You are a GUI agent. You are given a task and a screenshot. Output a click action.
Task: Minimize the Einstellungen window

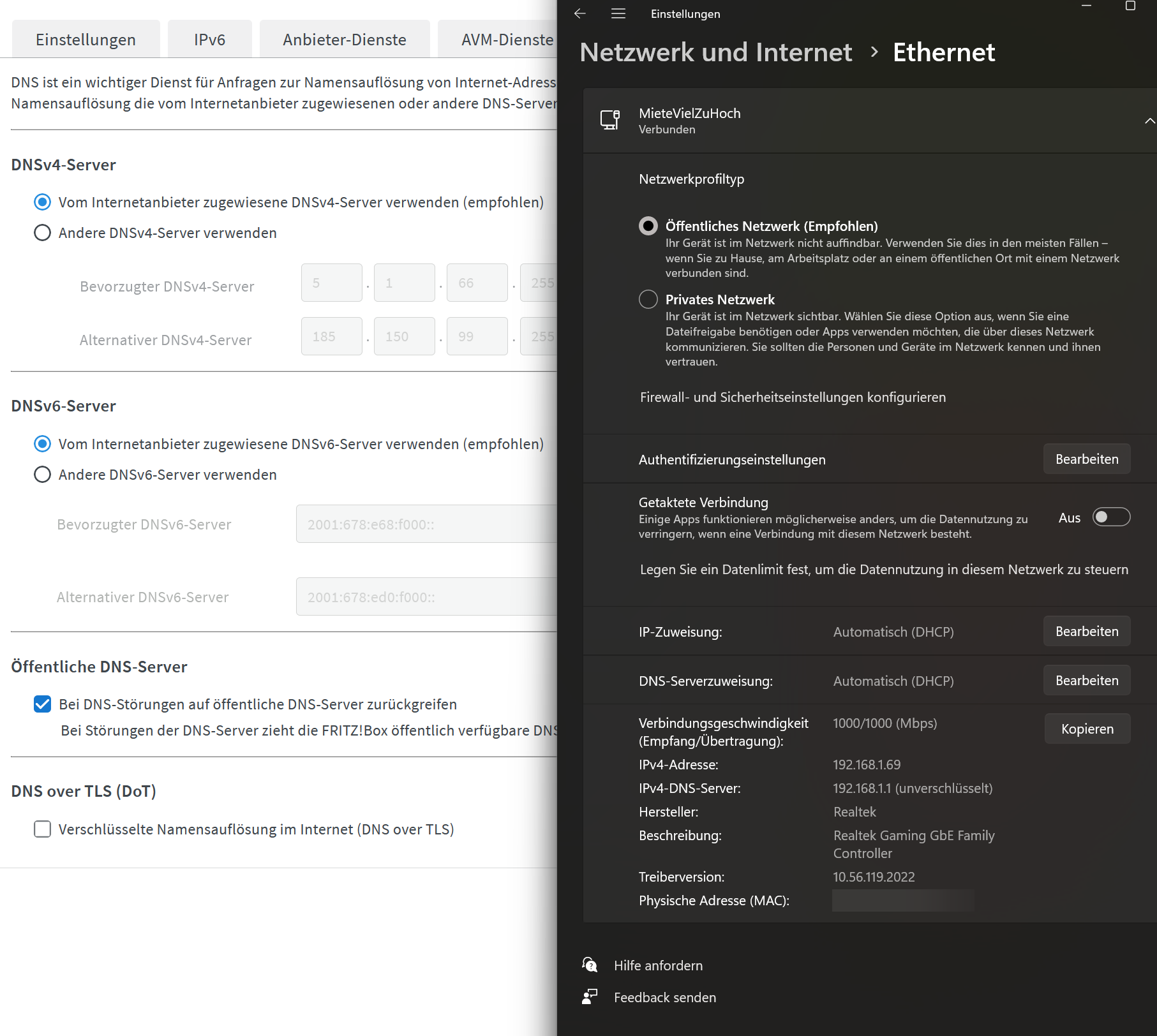click(1086, 6)
